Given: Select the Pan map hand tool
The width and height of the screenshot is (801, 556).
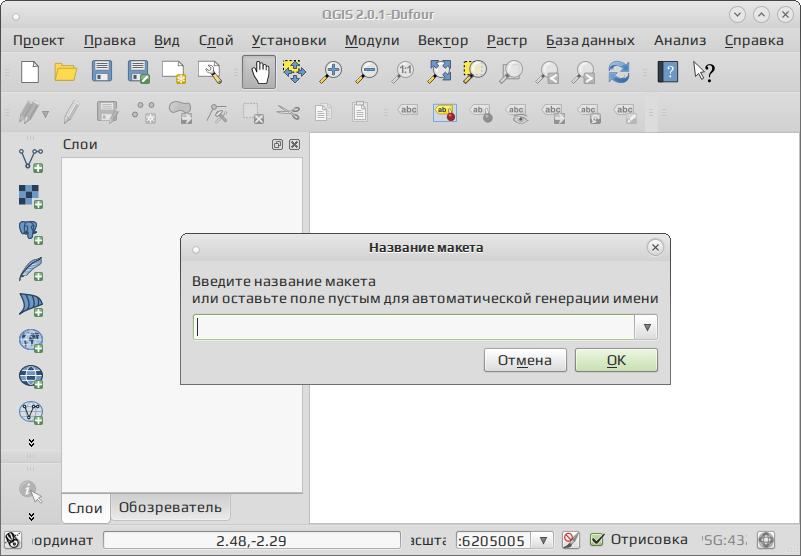Looking at the screenshot, I should pyautogui.click(x=259, y=72).
